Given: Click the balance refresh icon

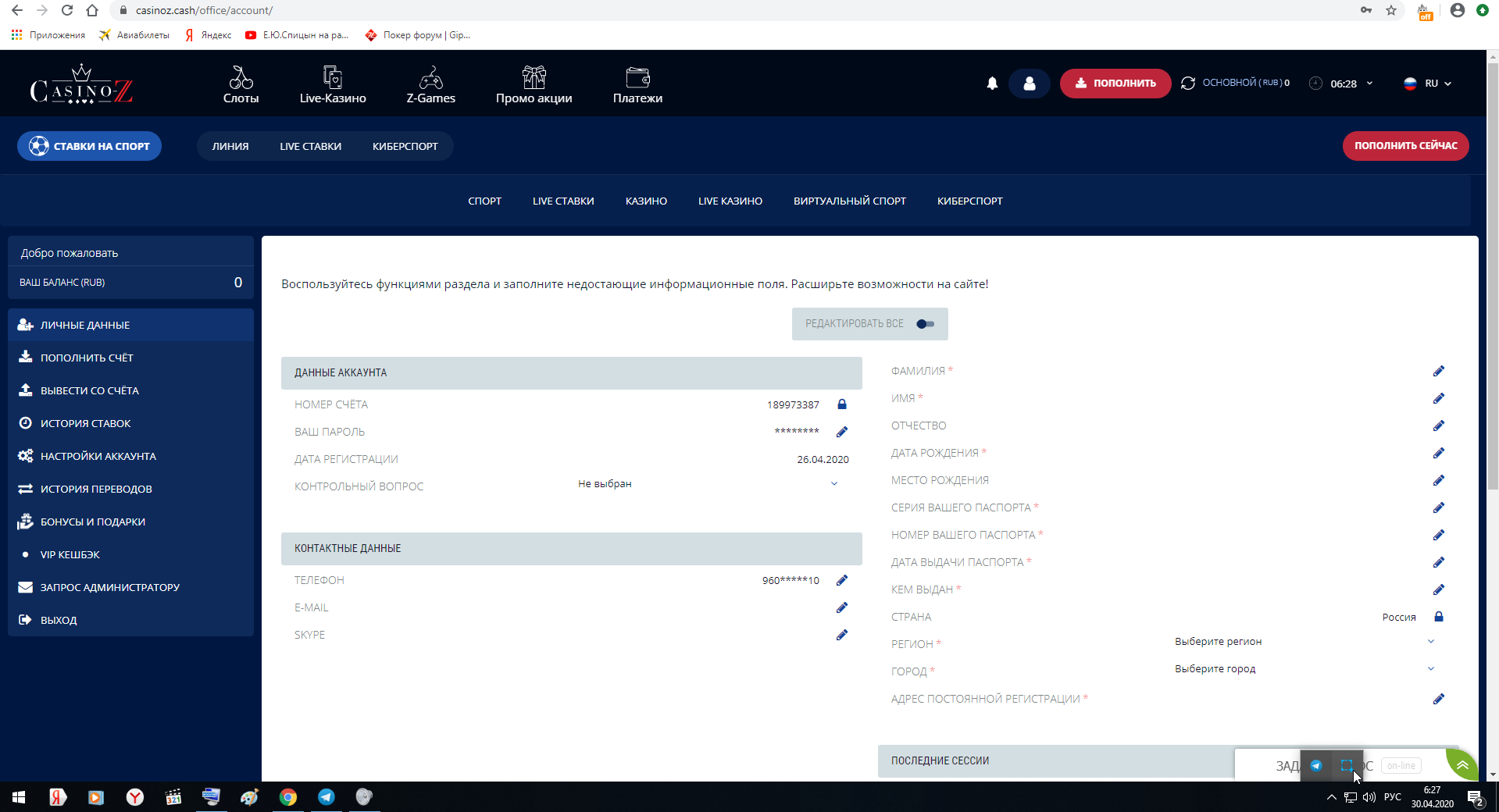Looking at the screenshot, I should (1188, 84).
